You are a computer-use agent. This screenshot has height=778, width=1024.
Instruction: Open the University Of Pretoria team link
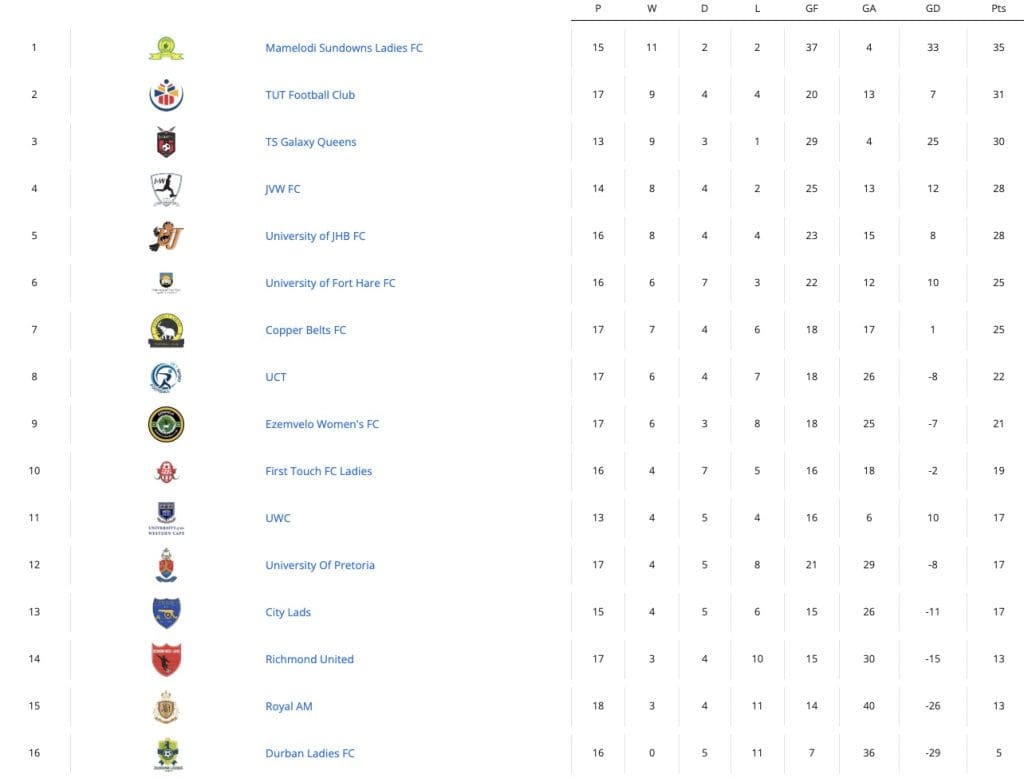click(x=320, y=565)
